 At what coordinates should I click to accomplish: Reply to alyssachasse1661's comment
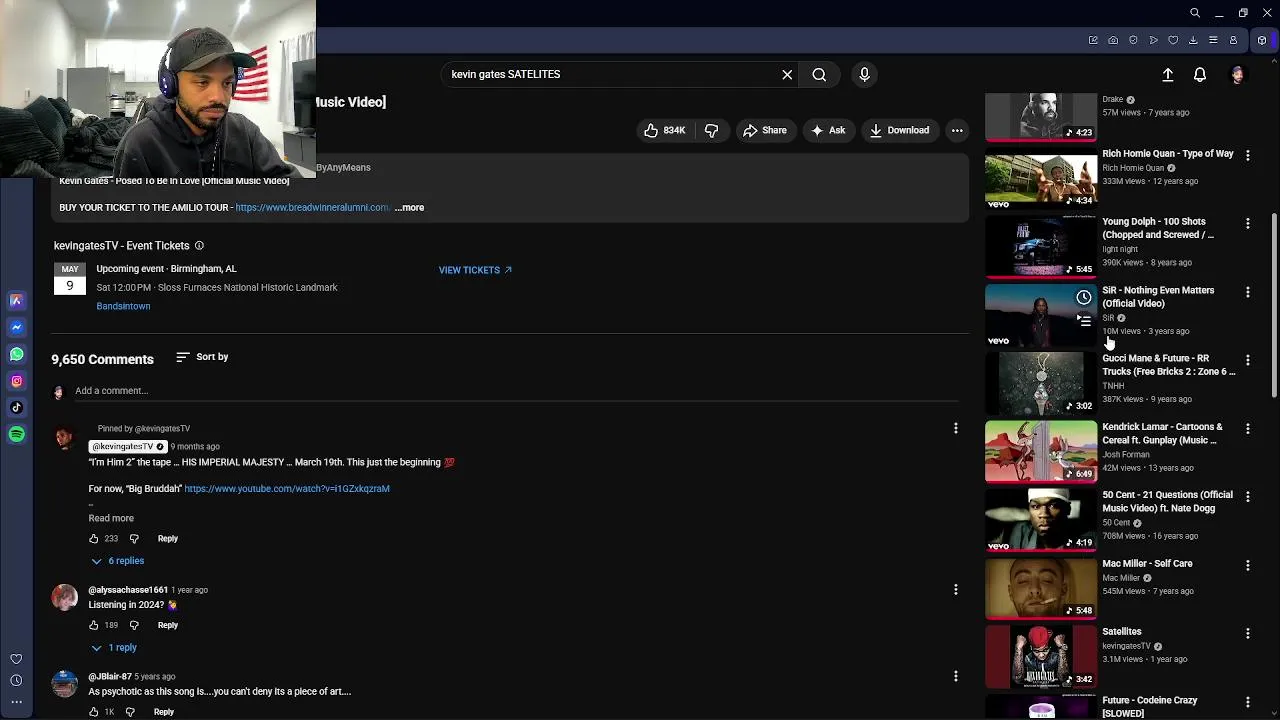[167, 625]
